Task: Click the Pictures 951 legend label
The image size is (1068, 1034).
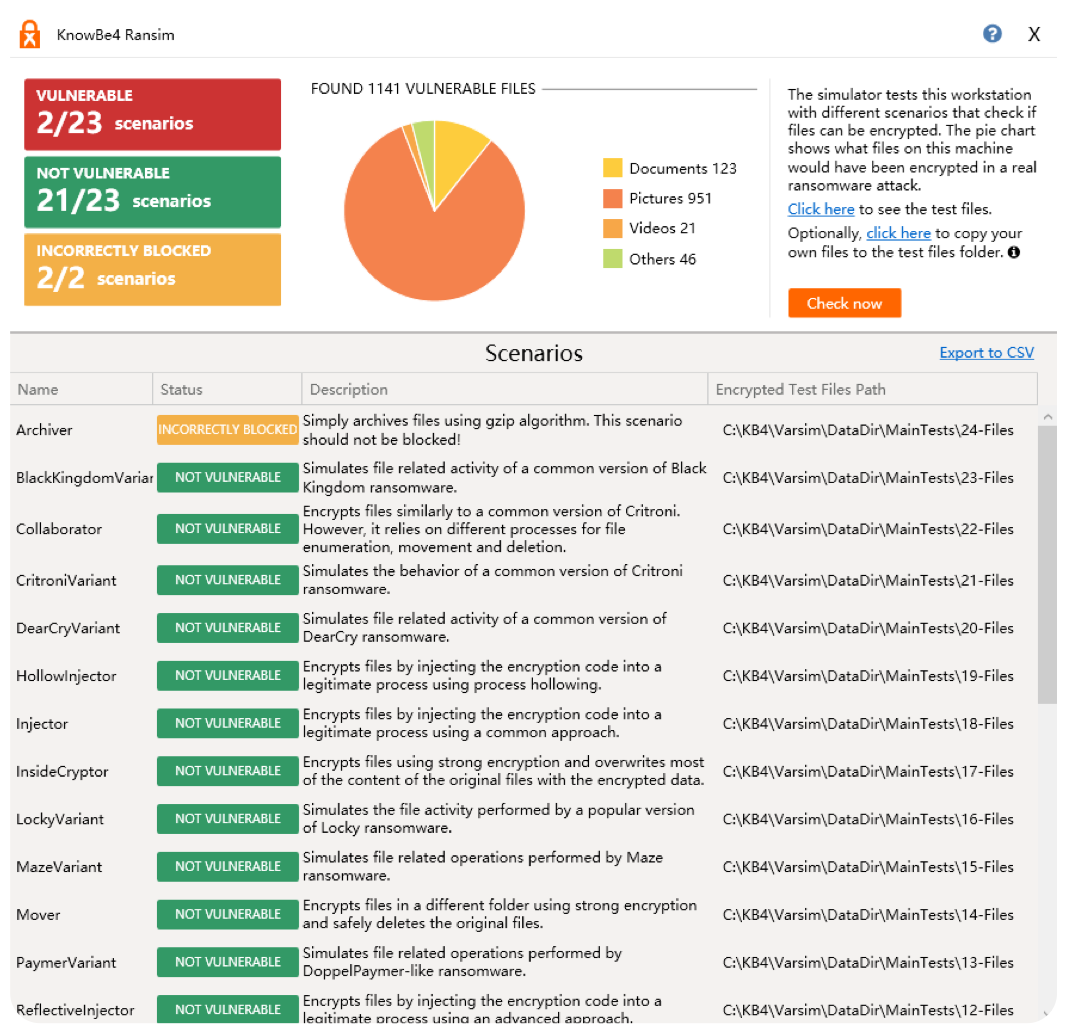Action: pos(670,198)
